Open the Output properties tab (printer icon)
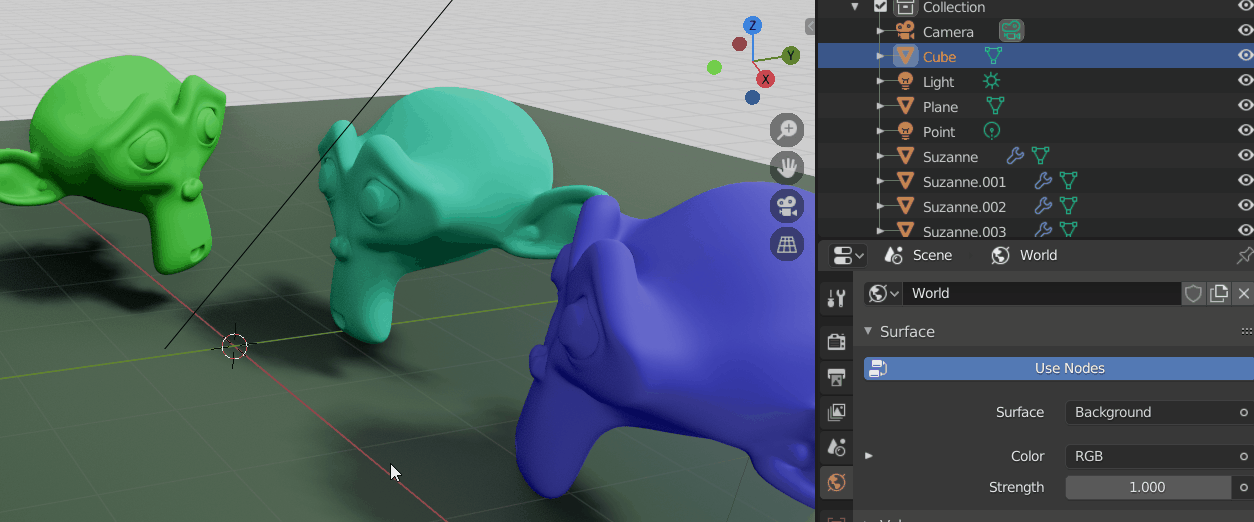This screenshot has height=522, width=1254. pos(836,377)
